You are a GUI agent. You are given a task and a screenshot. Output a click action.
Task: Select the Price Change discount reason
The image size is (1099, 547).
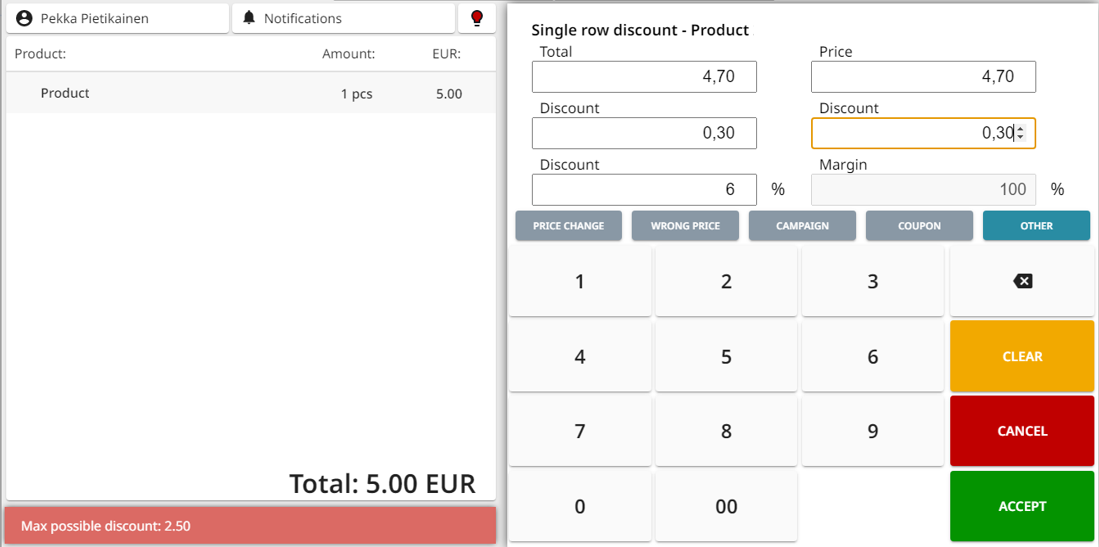point(568,226)
